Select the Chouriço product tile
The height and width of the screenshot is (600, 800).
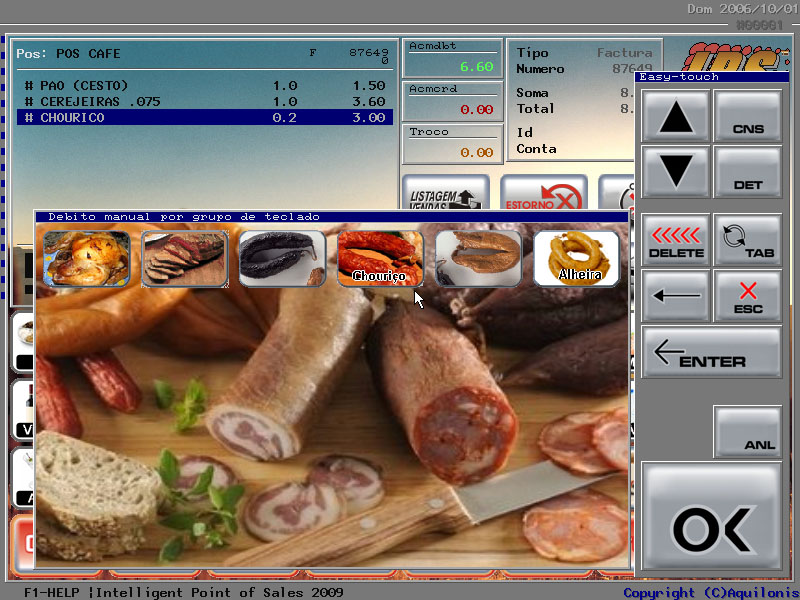pos(380,259)
